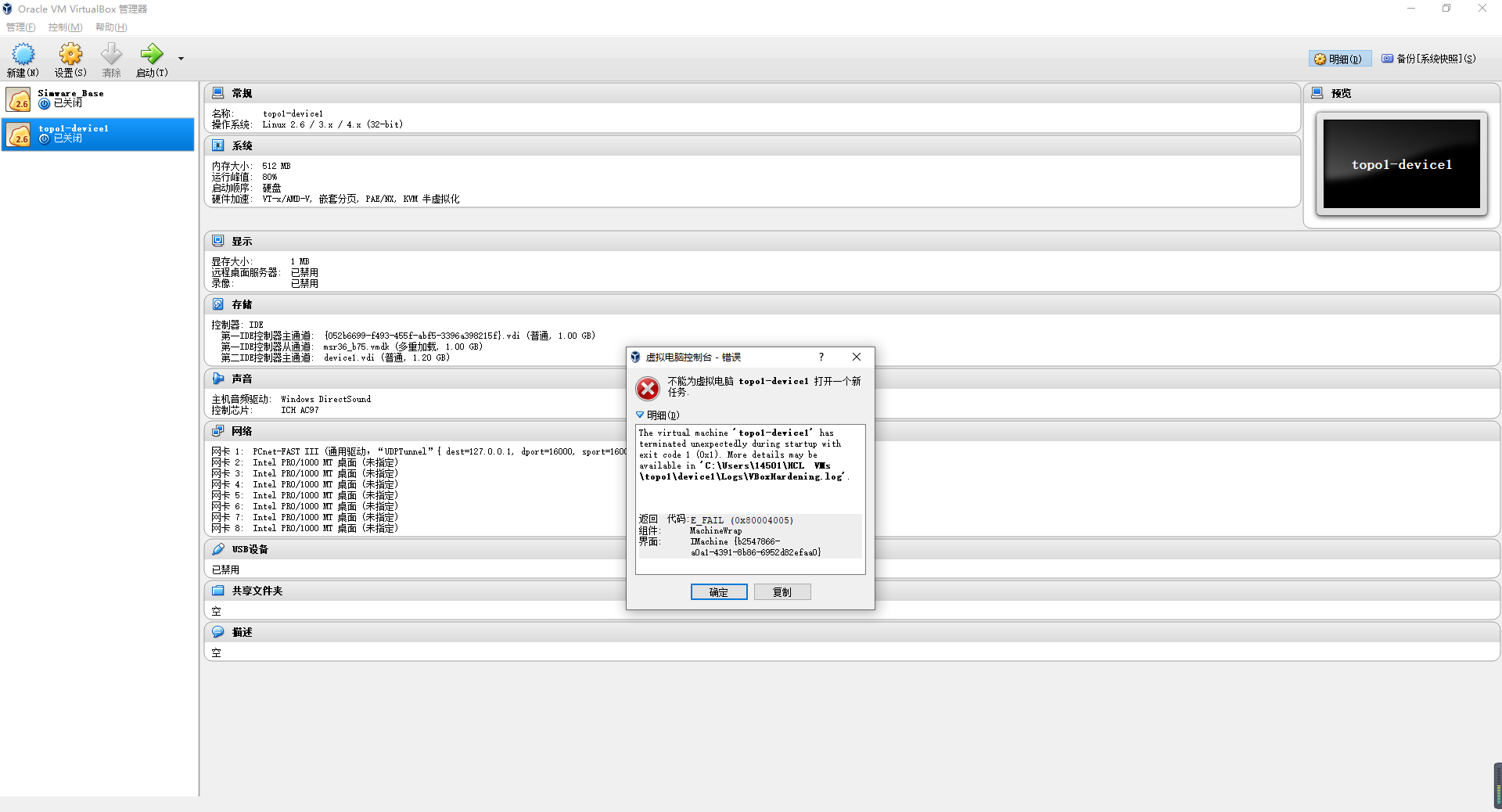Click the 常规 section monitor icon
Viewport: 1502px width, 812px height.
[x=218, y=93]
